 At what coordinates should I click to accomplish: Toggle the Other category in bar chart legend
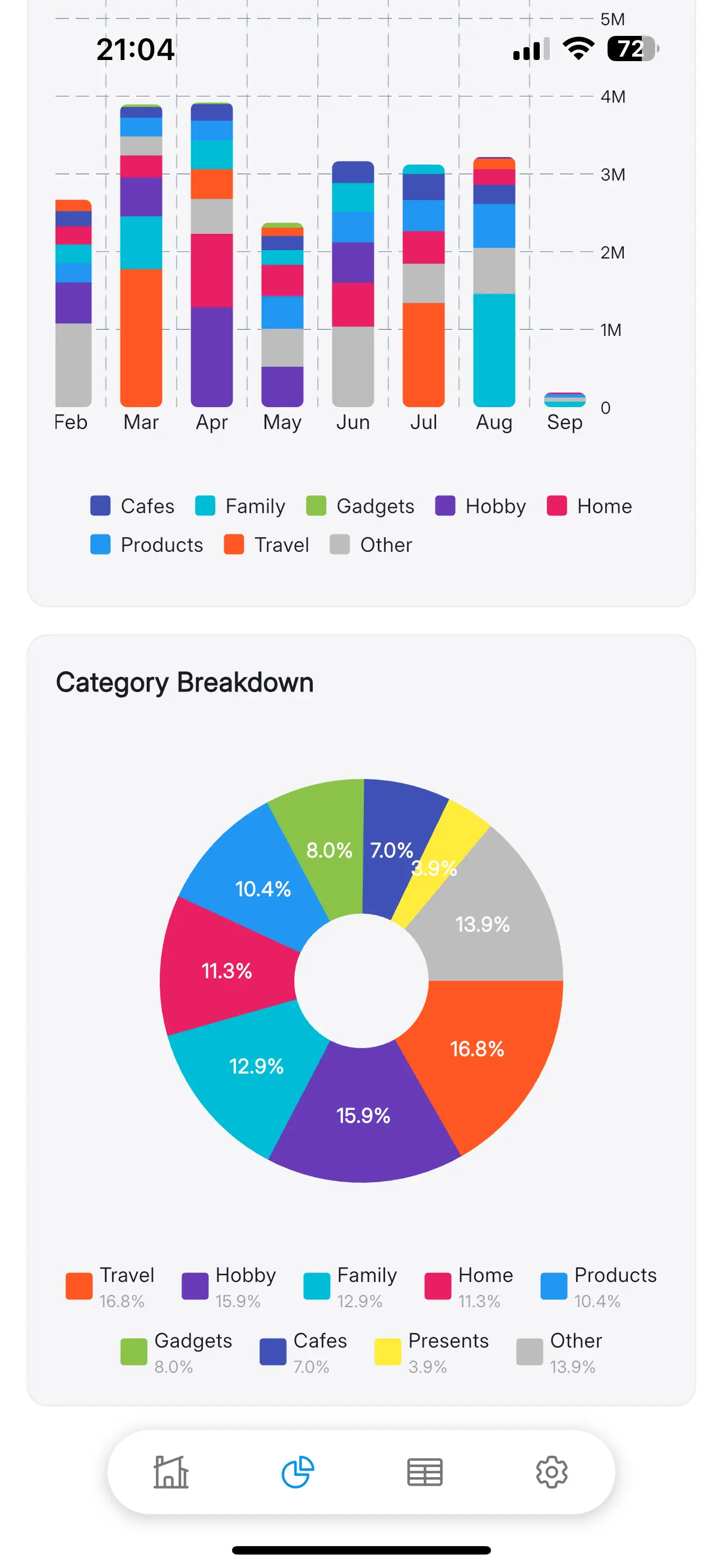[371, 545]
